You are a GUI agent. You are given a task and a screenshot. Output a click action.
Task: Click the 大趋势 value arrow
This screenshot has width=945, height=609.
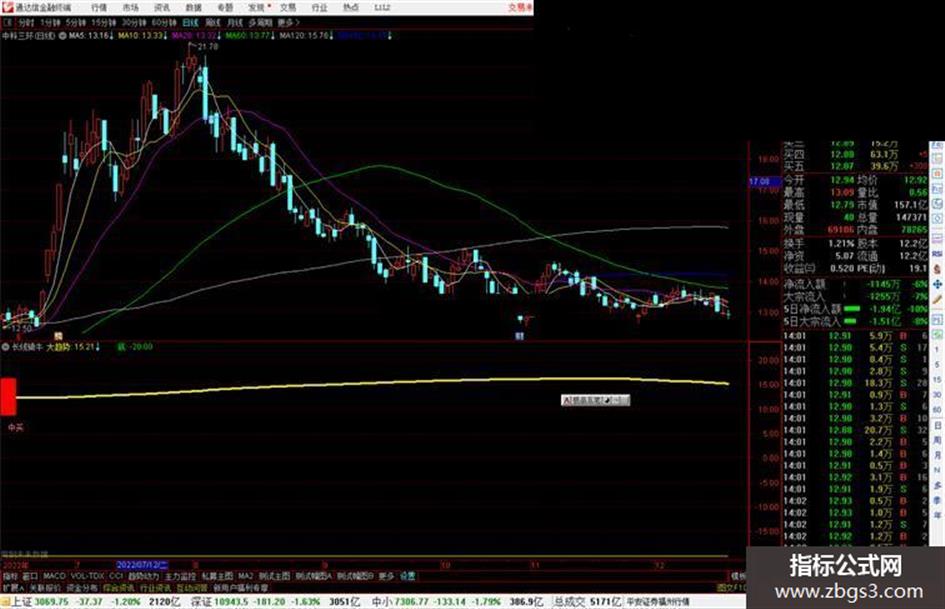(98, 347)
